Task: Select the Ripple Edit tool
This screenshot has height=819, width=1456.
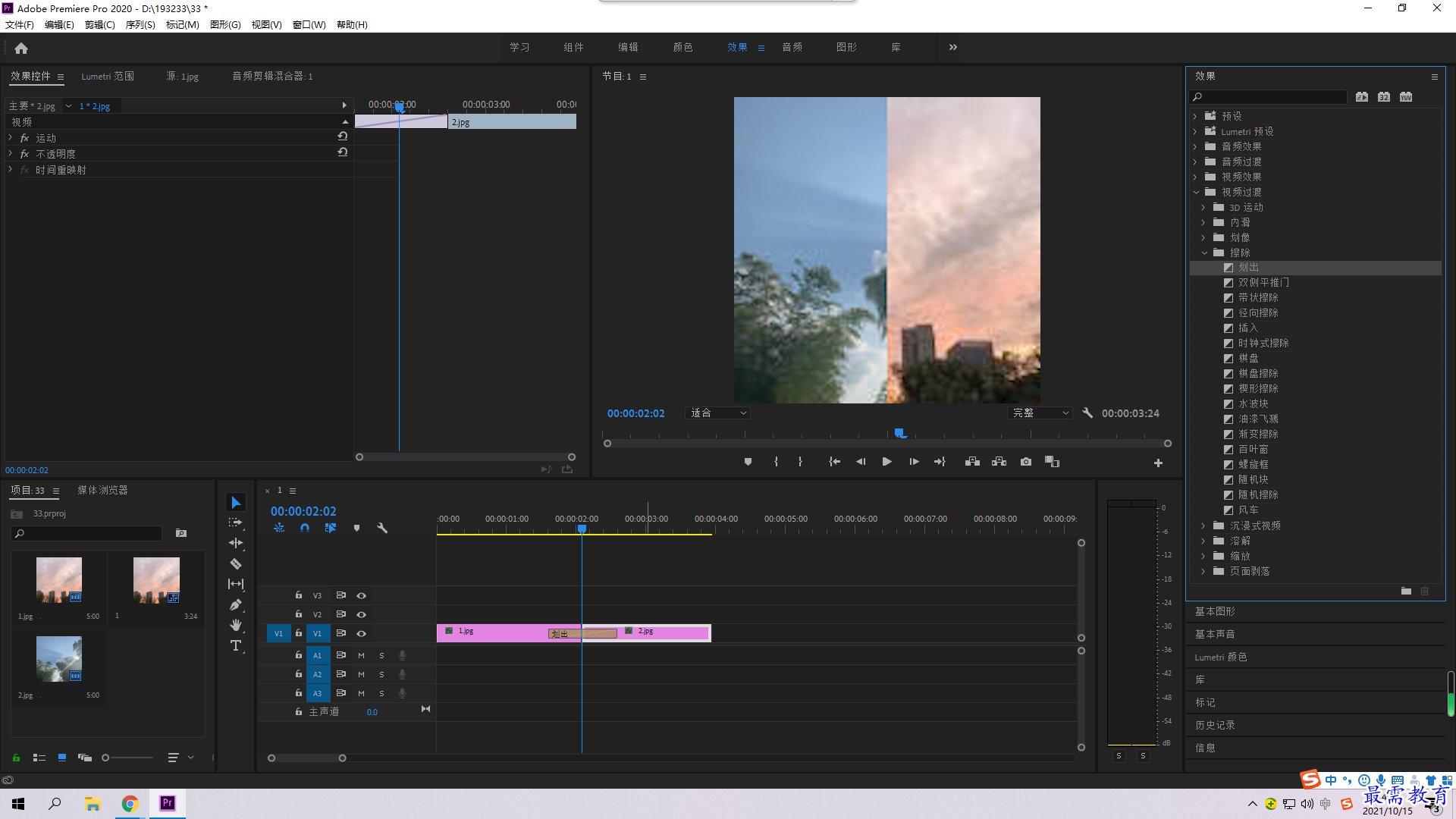Action: pyautogui.click(x=236, y=543)
